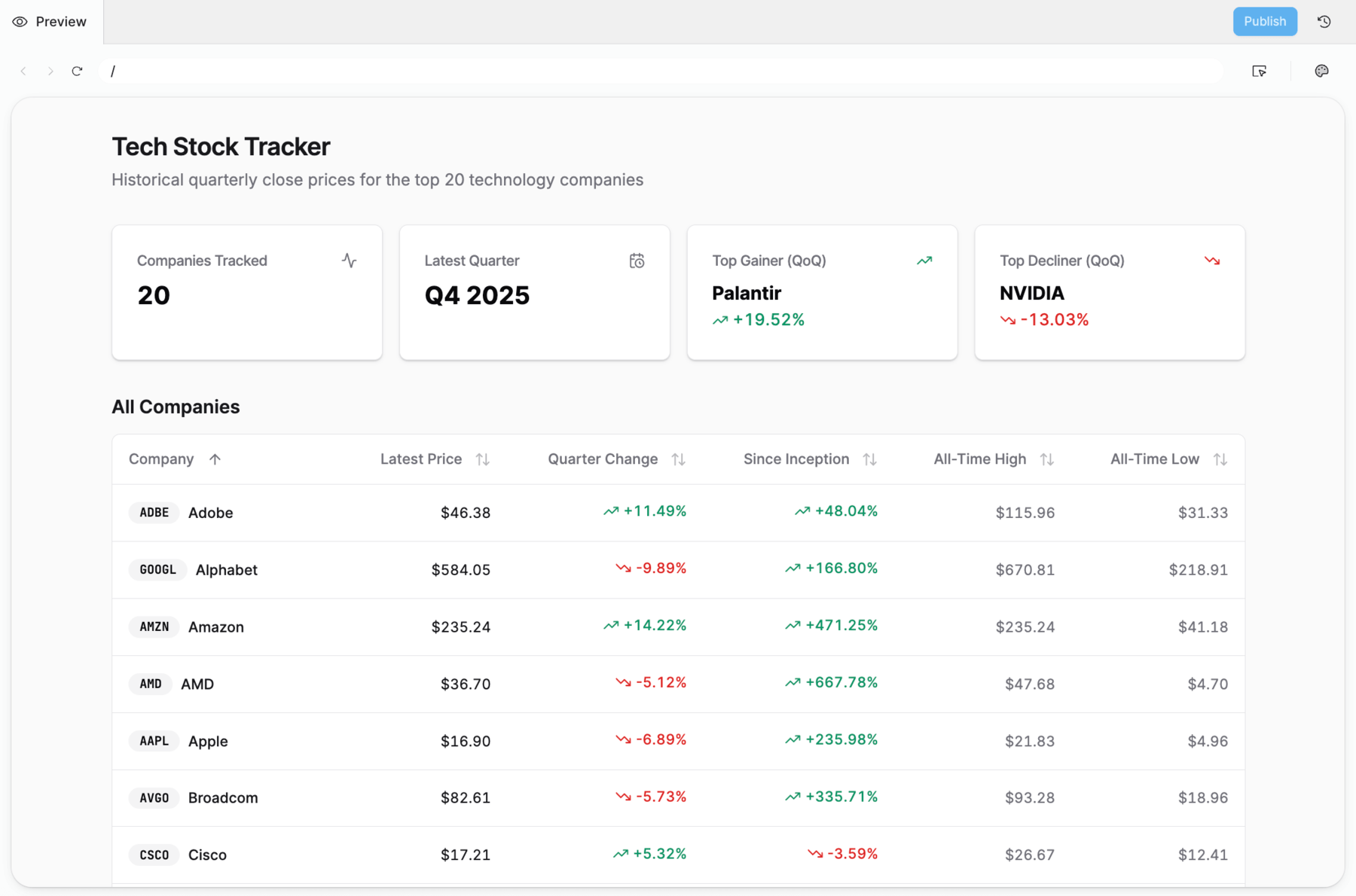Click activity pulse icon on Companies Tracked
The image size is (1356, 896).
[349, 261]
